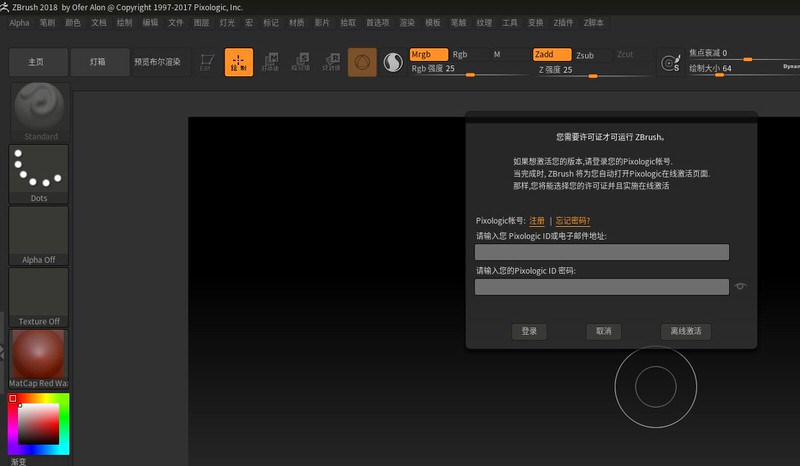This screenshot has width=800, height=466.
Task: Adjust the Rgb 强度 slider
Action: pyautogui.click(x=468, y=70)
